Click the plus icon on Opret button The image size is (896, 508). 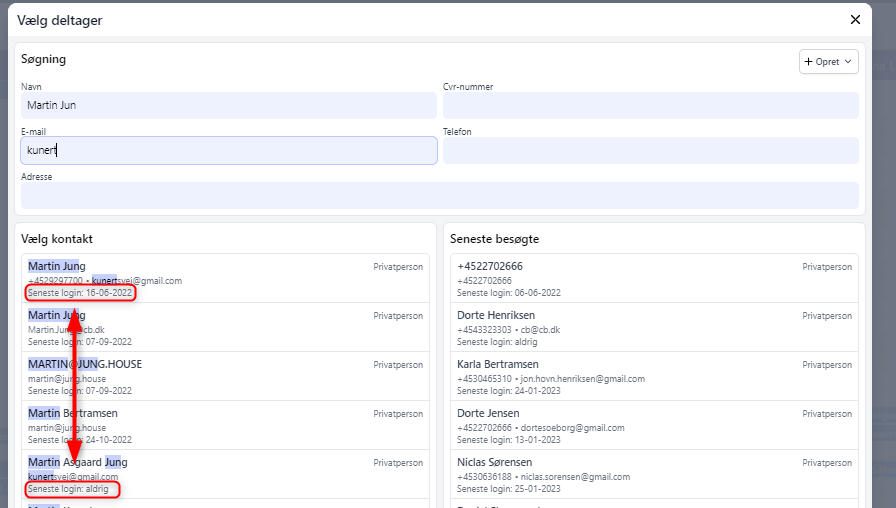tap(809, 62)
